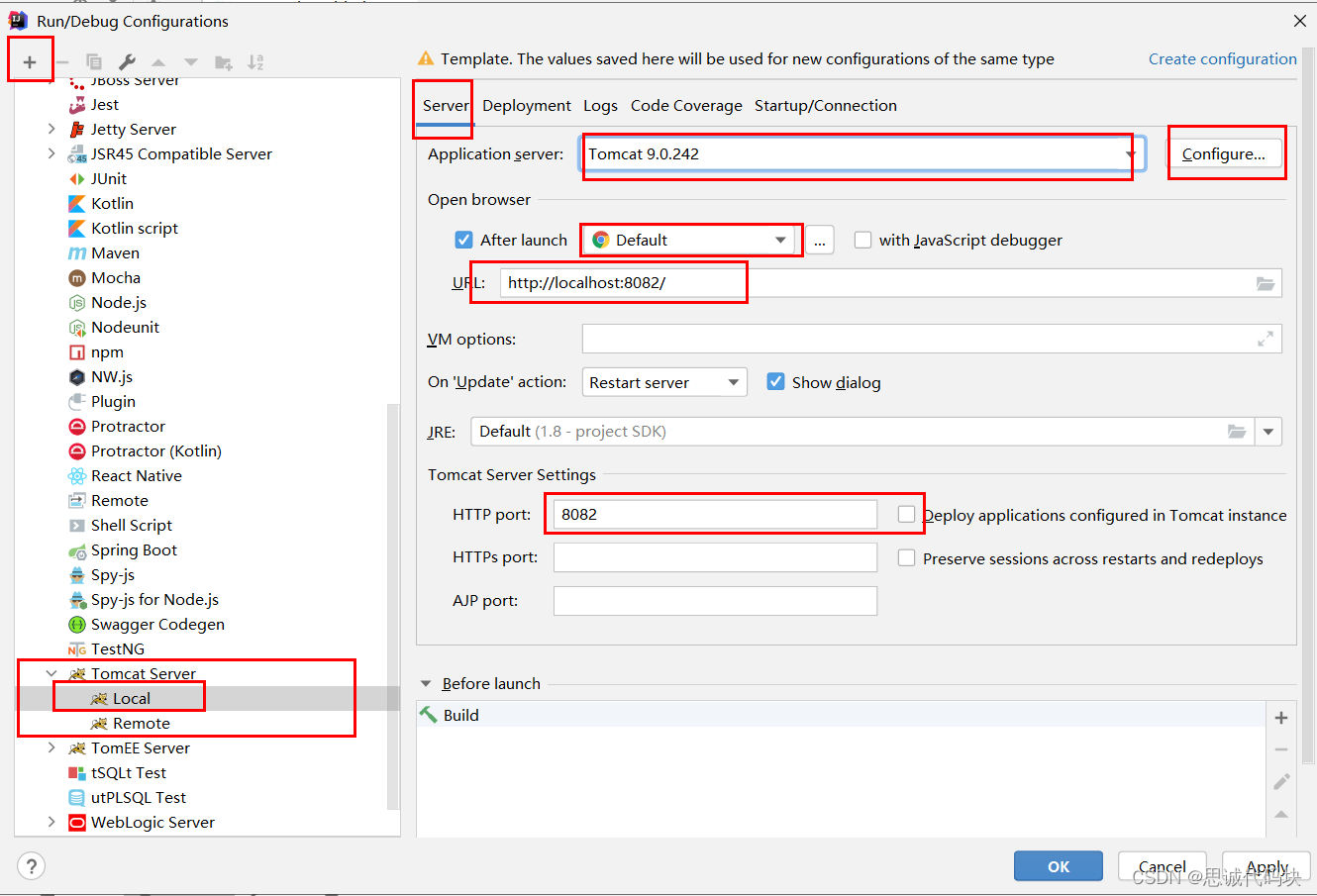Open the JRE dropdown arrow
1317x896 pixels.
(1268, 432)
